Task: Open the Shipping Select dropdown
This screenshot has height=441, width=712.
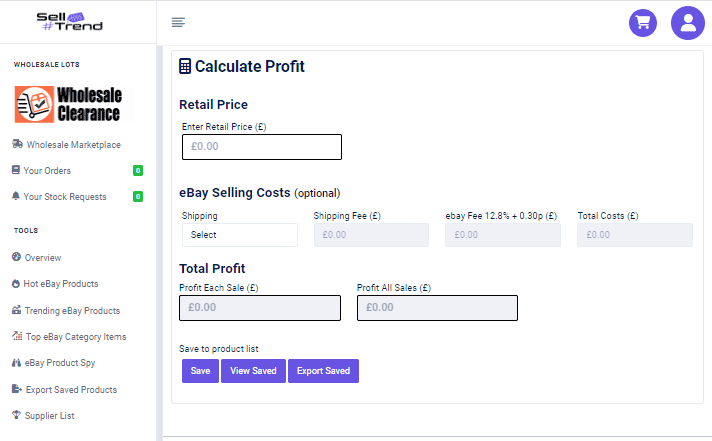Action: point(239,235)
